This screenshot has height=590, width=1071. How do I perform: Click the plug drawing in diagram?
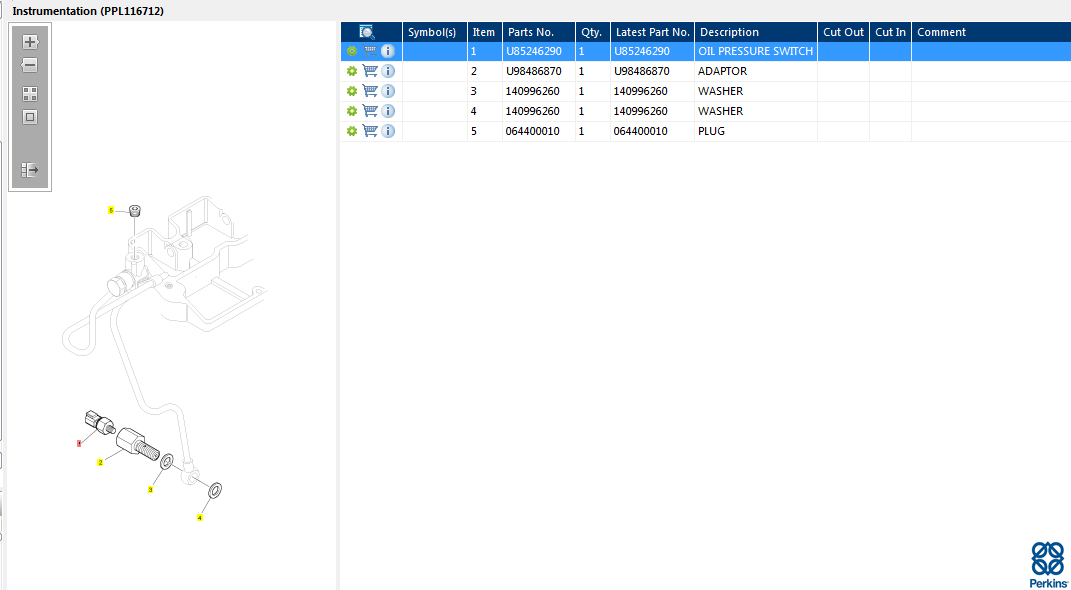pos(135,210)
